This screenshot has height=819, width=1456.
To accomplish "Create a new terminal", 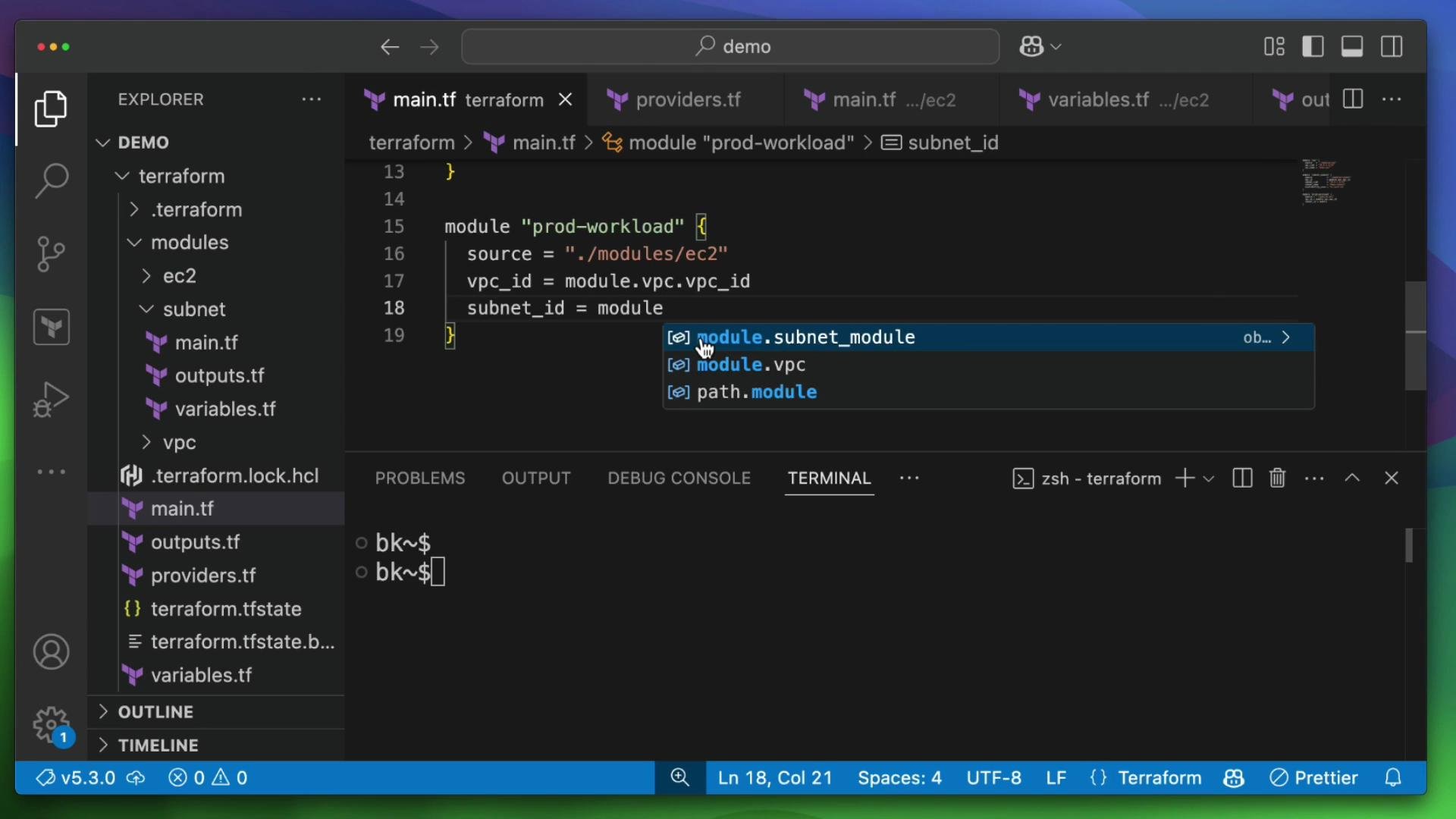I will pyautogui.click(x=1185, y=479).
